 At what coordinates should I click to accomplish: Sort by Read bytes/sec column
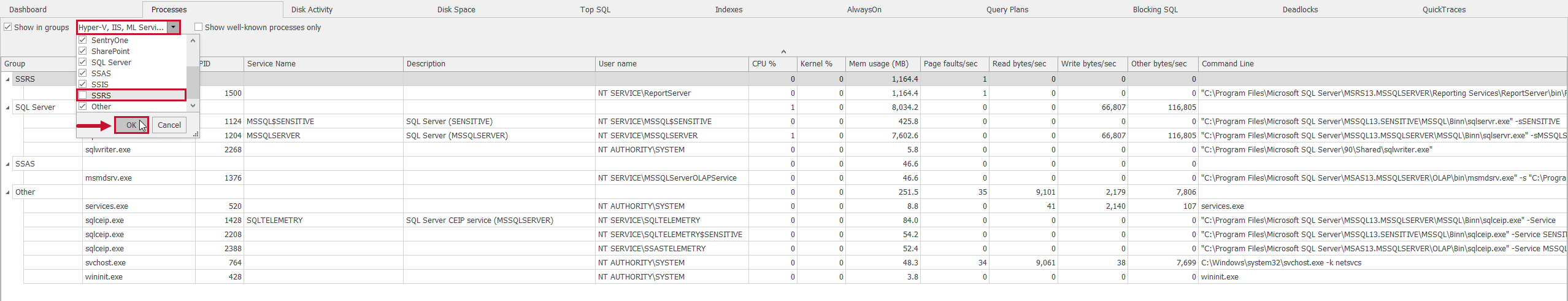1023,64
